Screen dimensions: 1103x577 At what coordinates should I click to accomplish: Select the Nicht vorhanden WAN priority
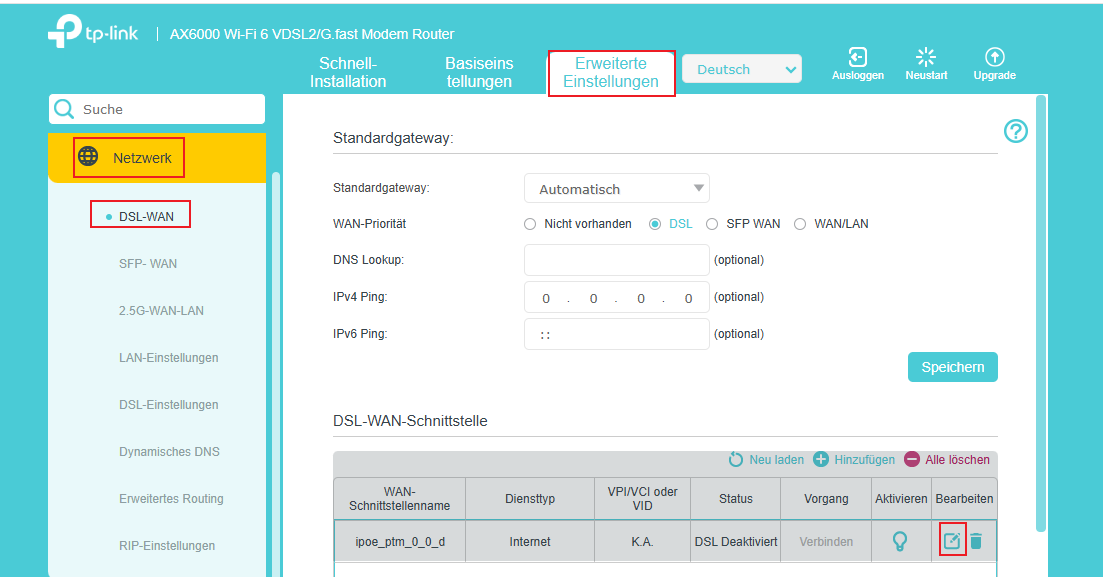(530, 224)
